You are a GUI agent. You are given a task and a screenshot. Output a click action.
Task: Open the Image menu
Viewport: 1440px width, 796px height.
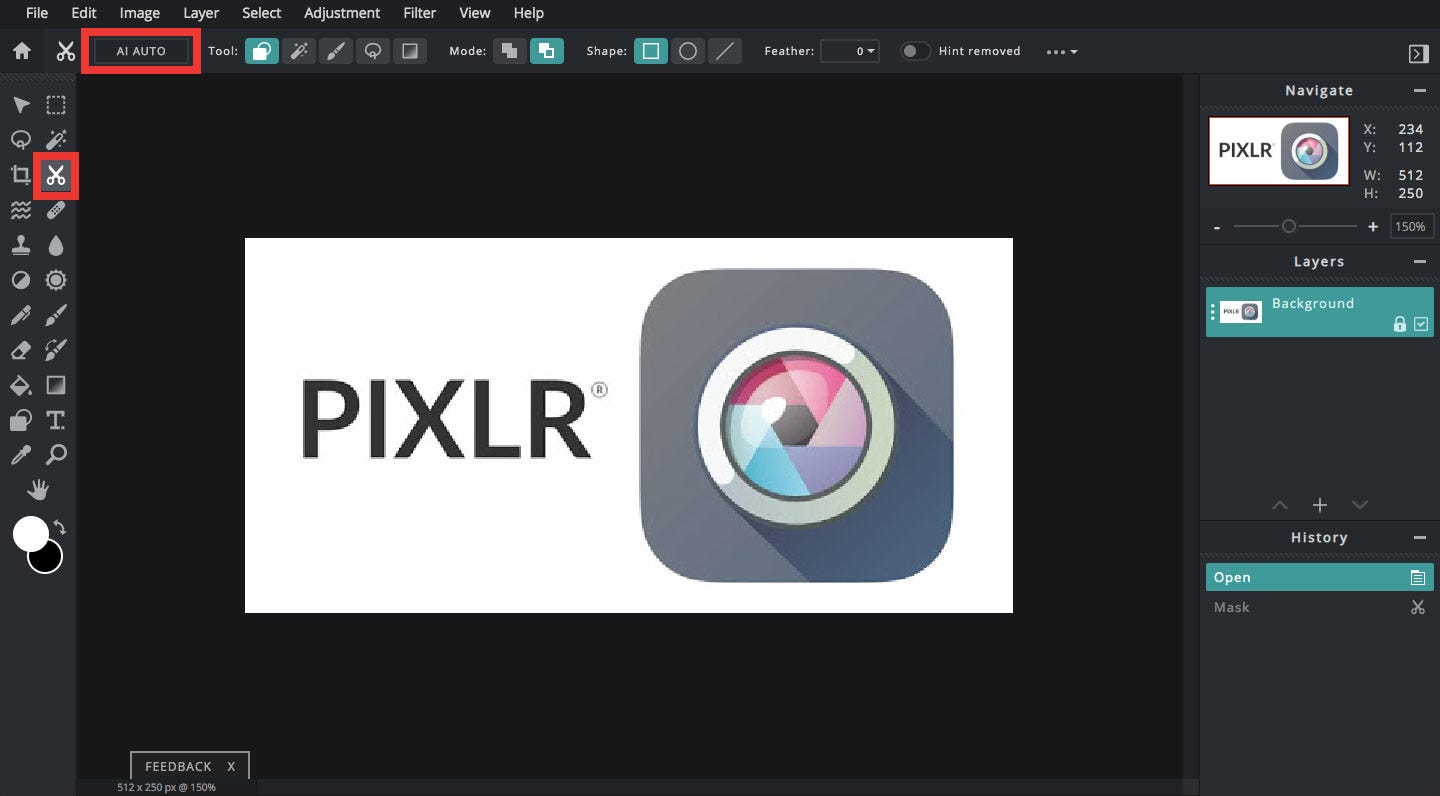[x=140, y=13]
